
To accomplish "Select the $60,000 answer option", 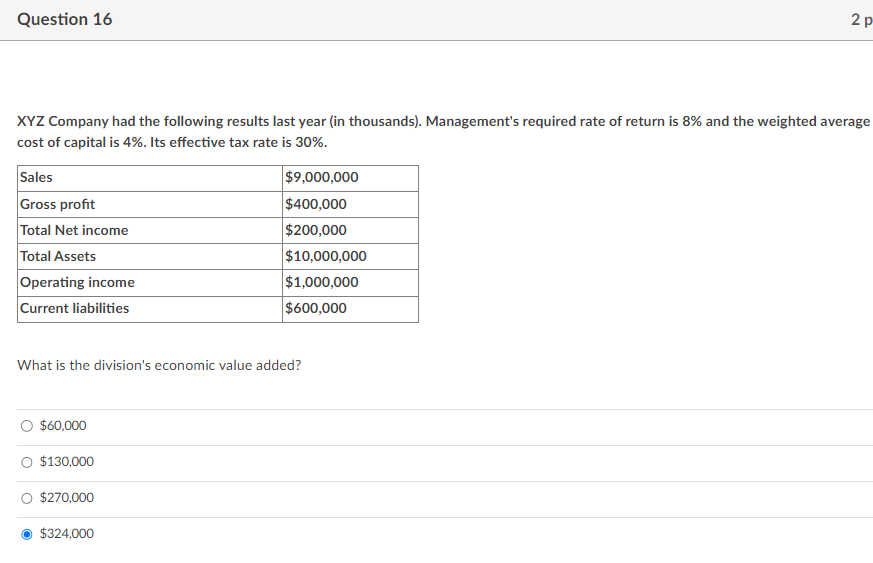I will pyautogui.click(x=27, y=426).
